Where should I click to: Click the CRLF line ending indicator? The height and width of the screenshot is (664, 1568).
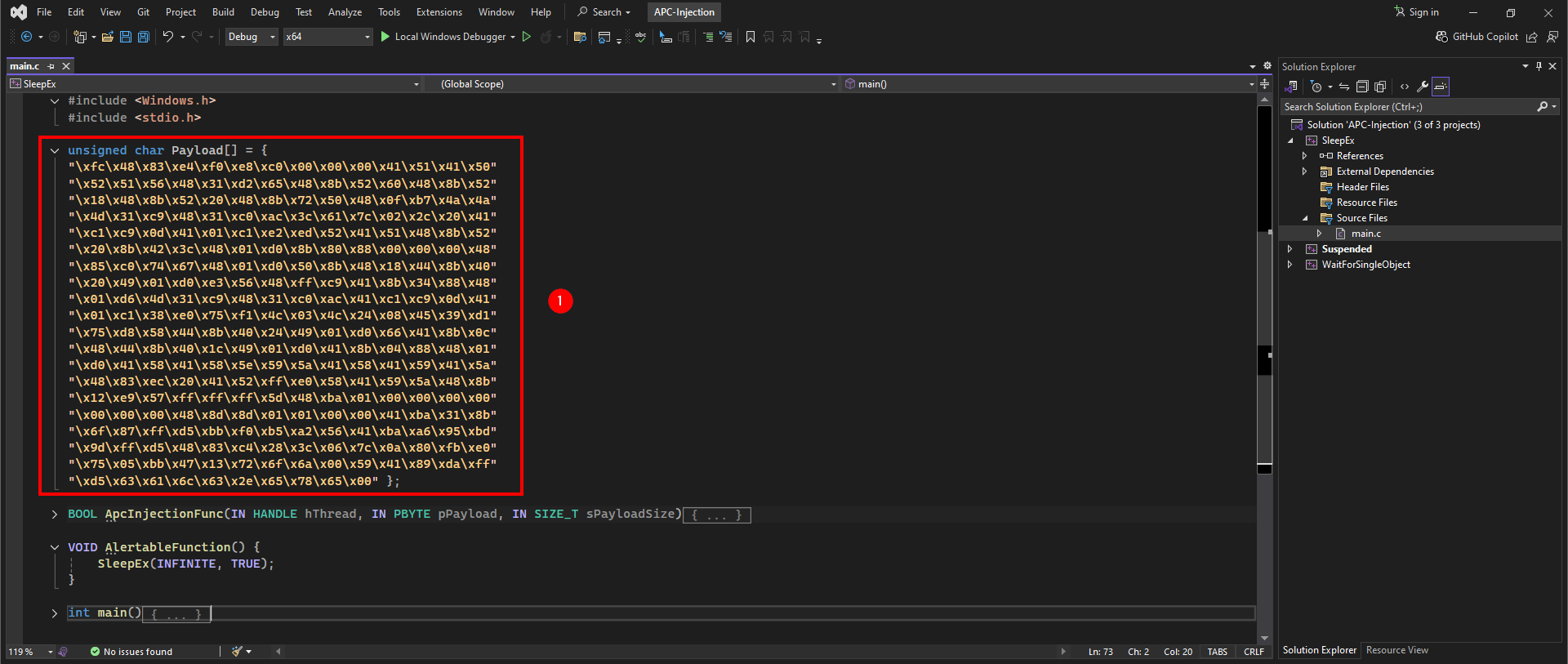1254,652
